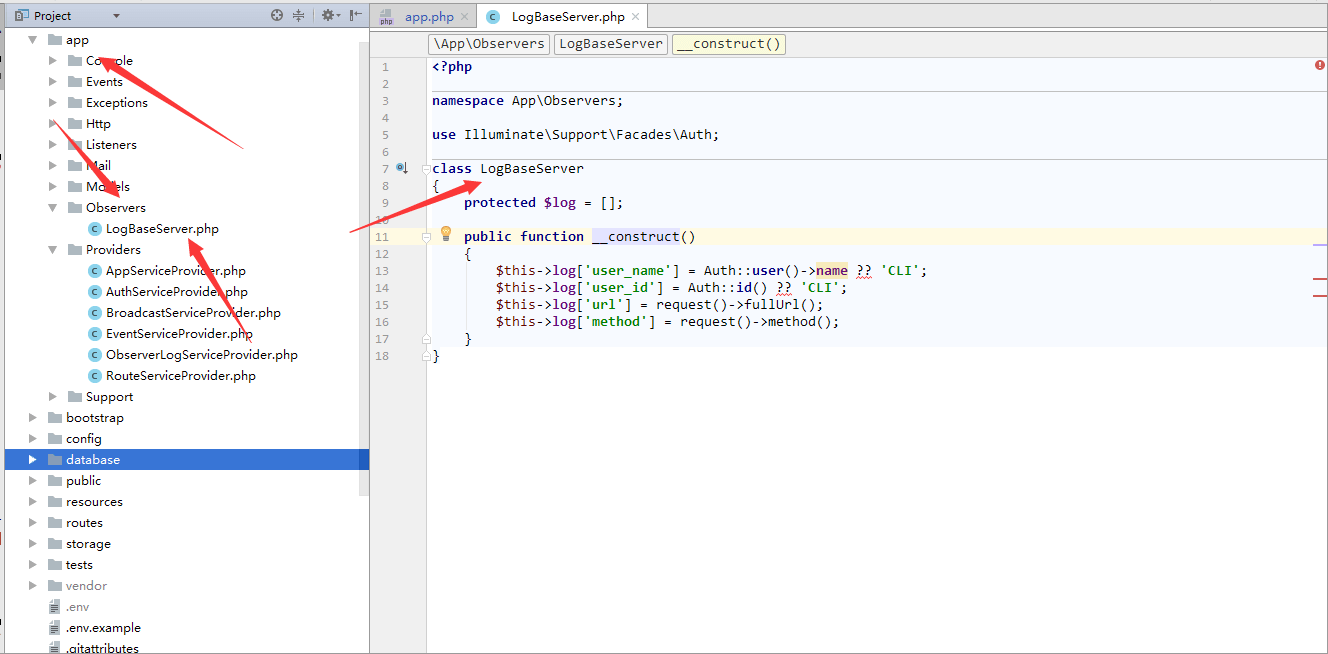Open the Project panel settings gear

click(x=327, y=15)
